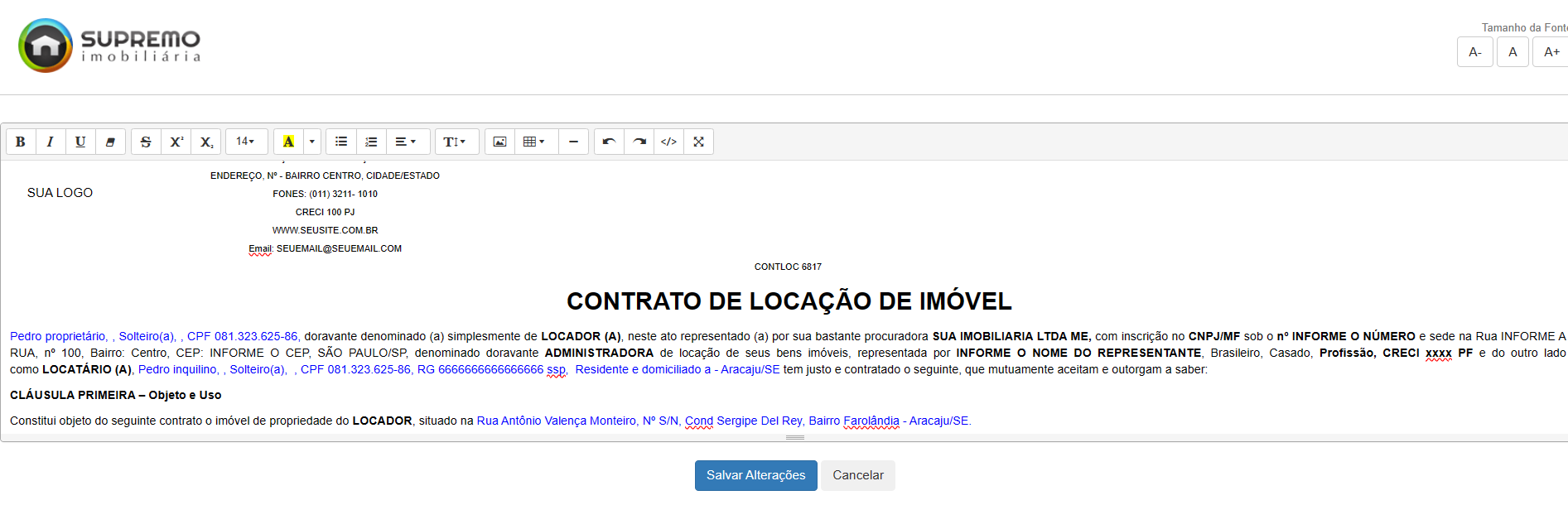Switch to HTML code view

point(668,142)
